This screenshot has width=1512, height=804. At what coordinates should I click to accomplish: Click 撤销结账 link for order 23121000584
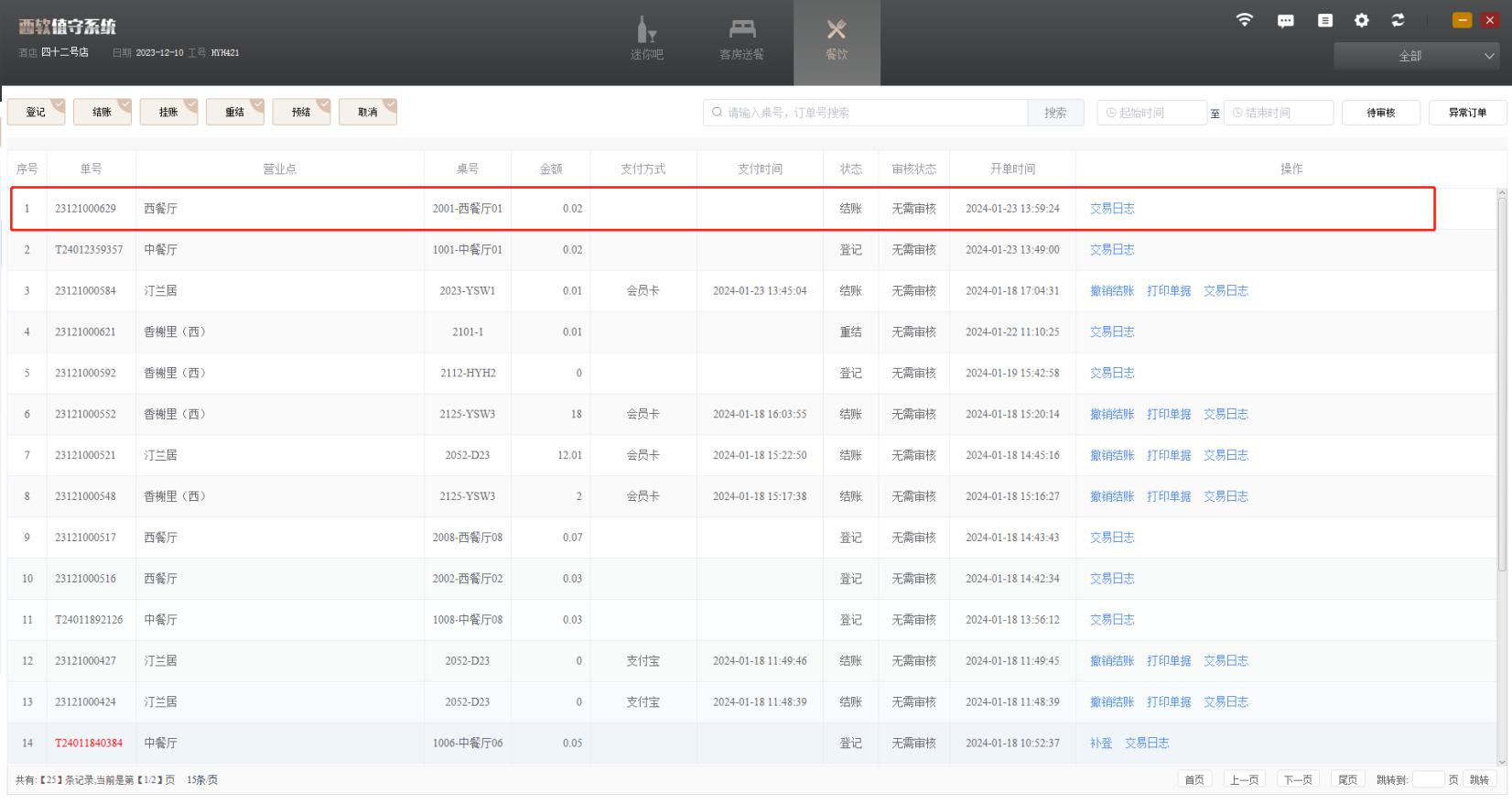click(x=1111, y=291)
